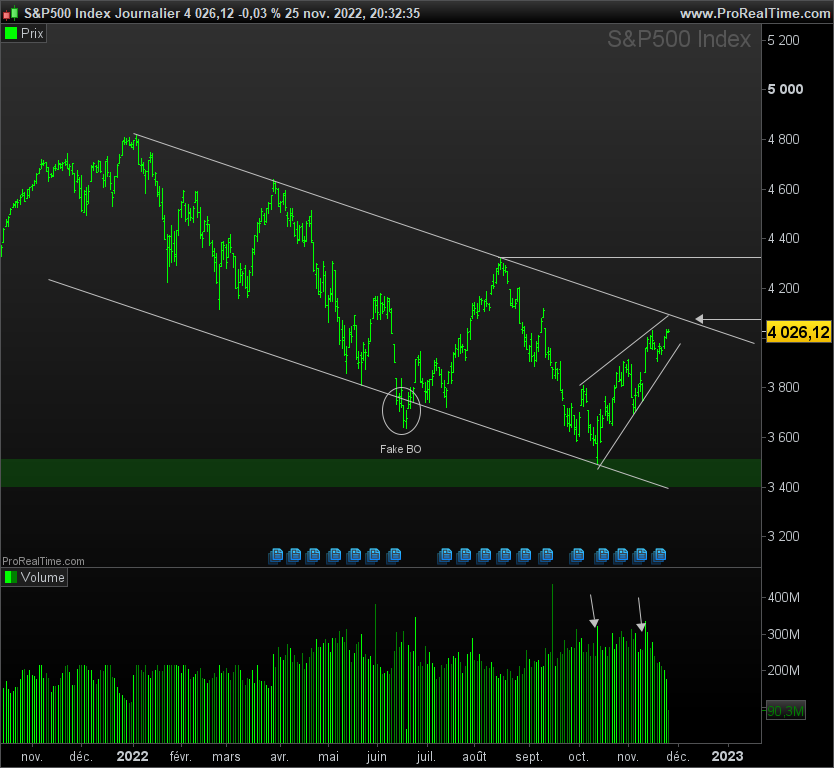This screenshot has height=768, width=834.
Task: Select the 'Fake BO' annotation text
Action: coord(401,449)
